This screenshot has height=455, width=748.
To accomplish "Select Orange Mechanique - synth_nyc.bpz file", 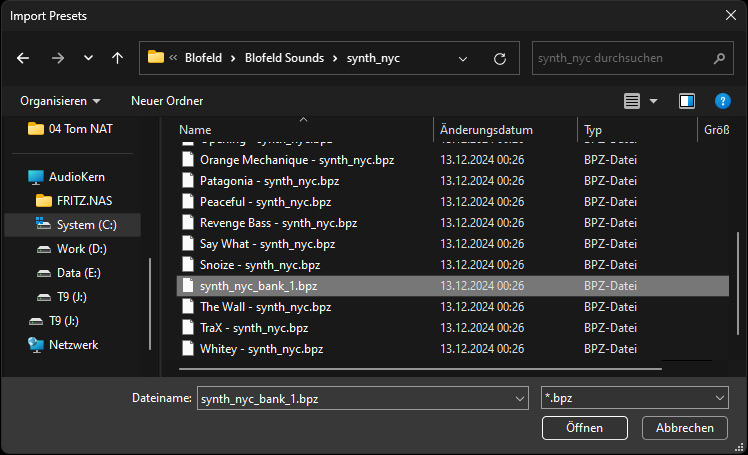I will coord(297,160).
